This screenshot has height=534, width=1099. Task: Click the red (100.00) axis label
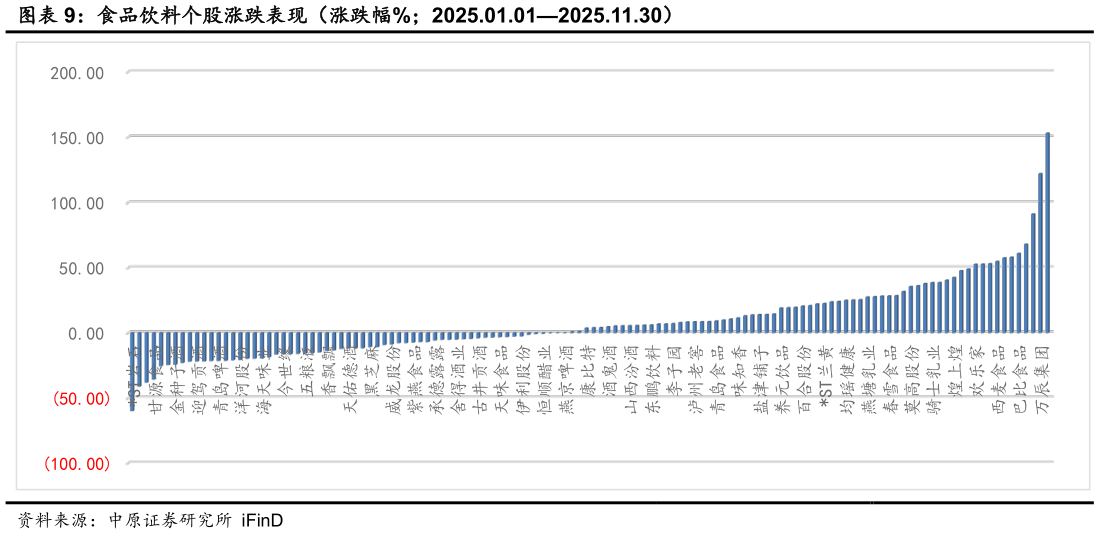pos(76,464)
